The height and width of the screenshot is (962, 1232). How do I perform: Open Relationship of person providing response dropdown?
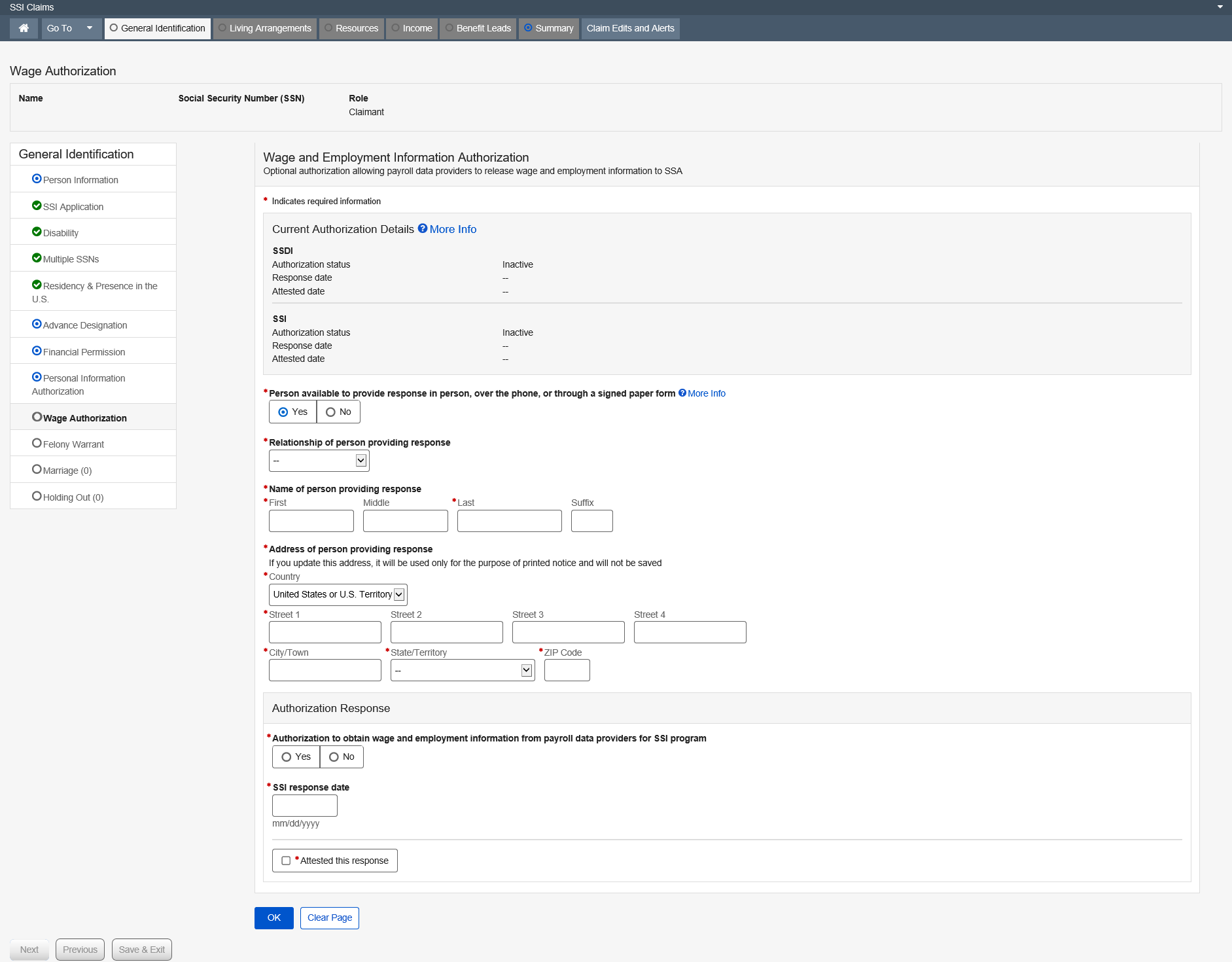319,461
